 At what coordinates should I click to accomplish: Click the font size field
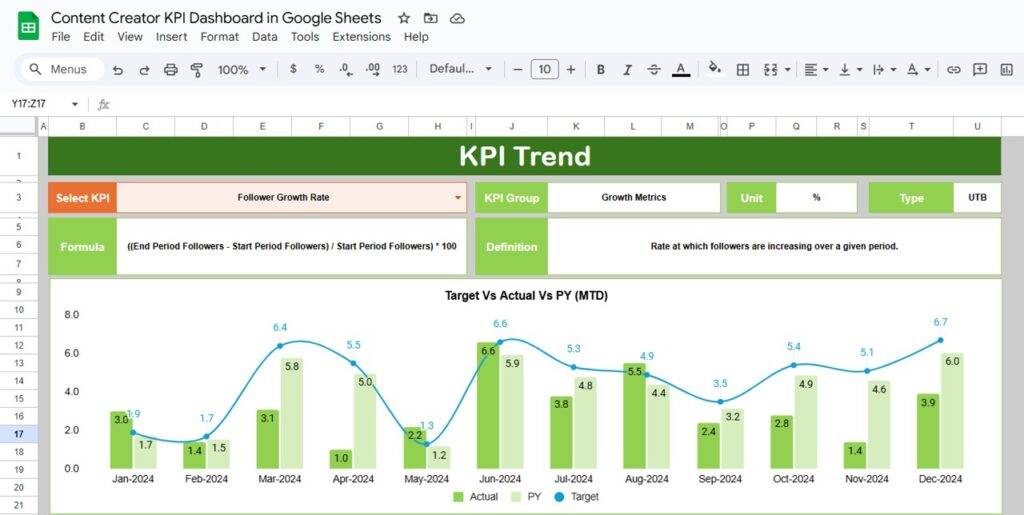545,69
